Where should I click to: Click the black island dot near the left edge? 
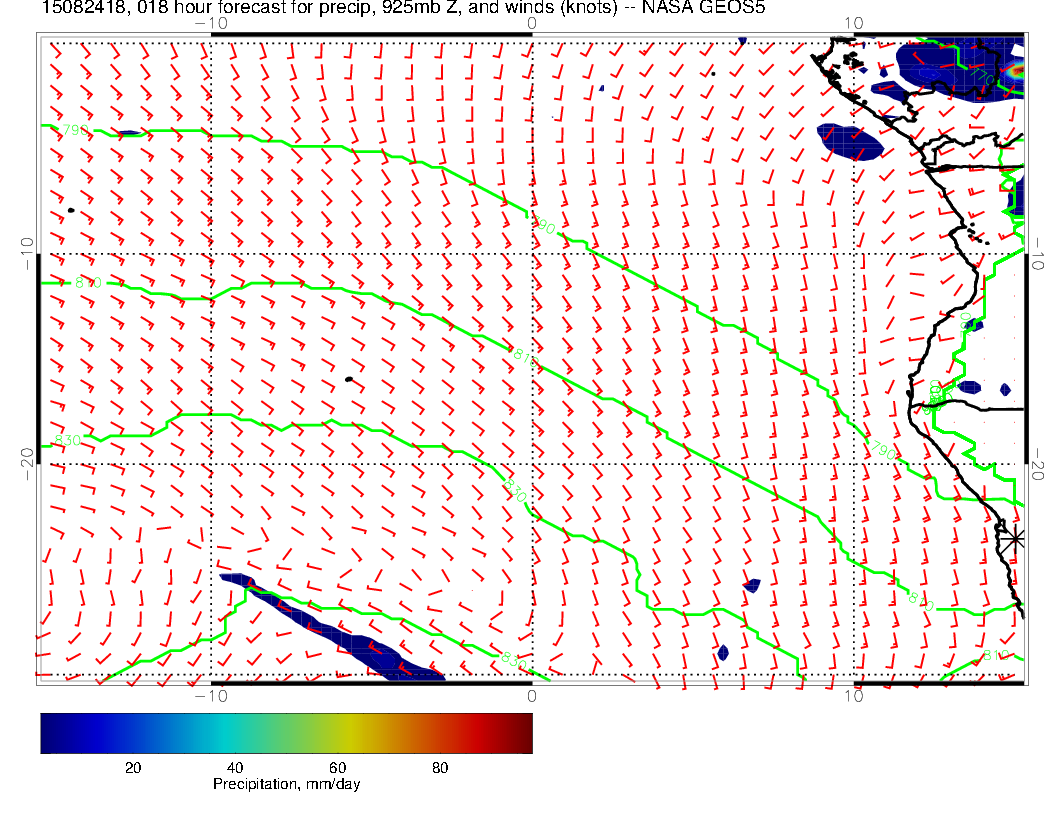click(71, 210)
